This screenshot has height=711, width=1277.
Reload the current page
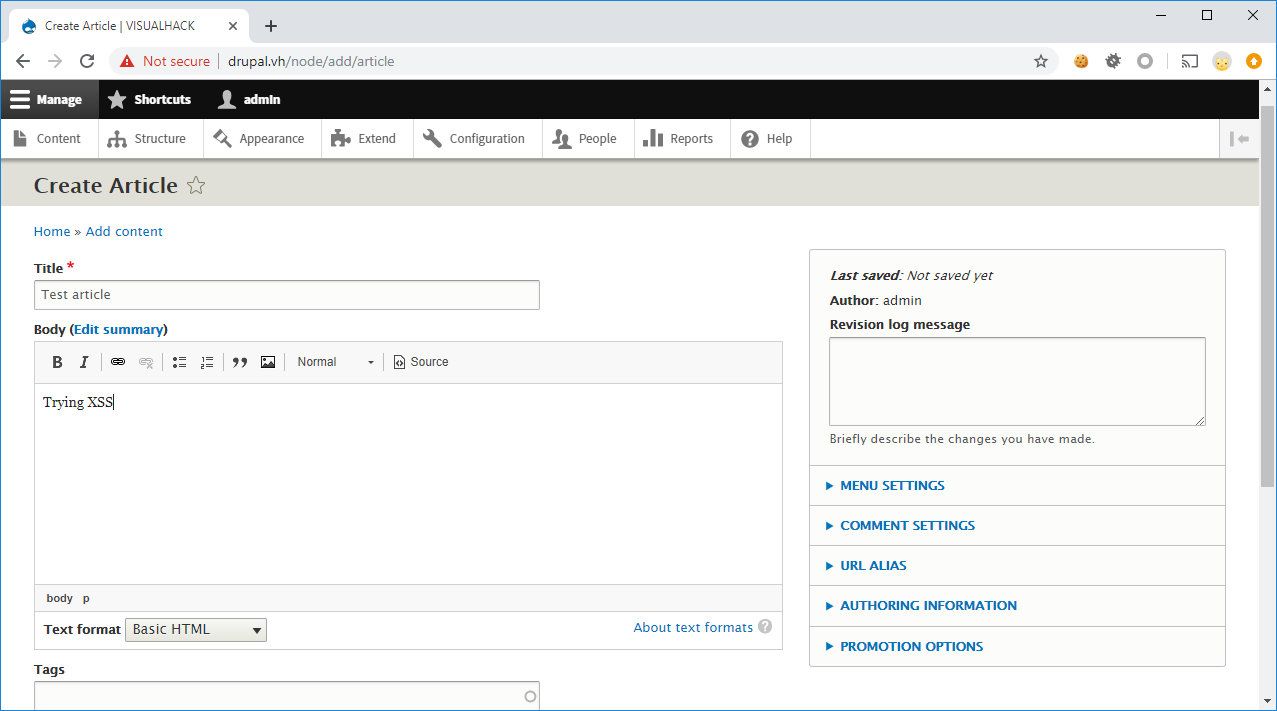(87, 61)
